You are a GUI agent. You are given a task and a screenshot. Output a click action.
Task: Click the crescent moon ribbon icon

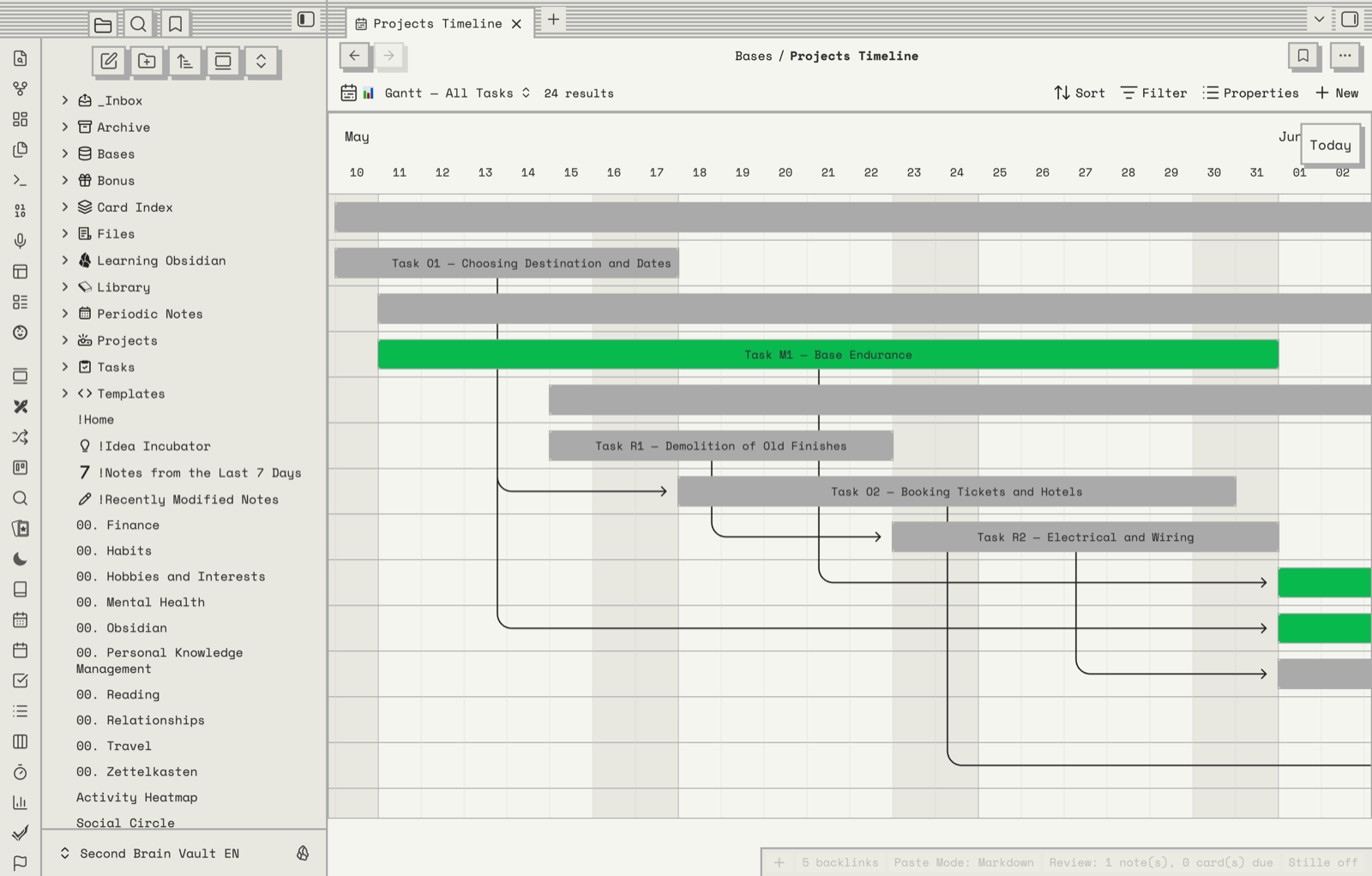(21, 559)
